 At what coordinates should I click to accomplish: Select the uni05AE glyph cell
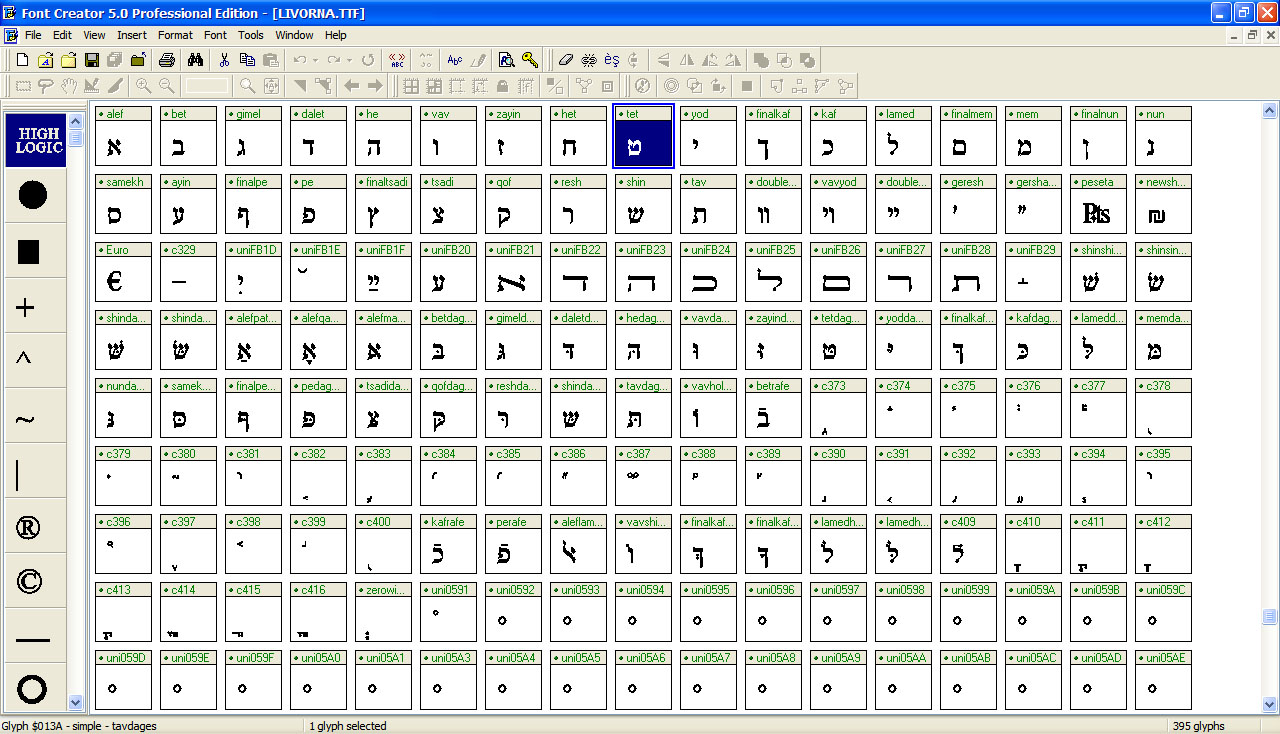pos(1164,680)
